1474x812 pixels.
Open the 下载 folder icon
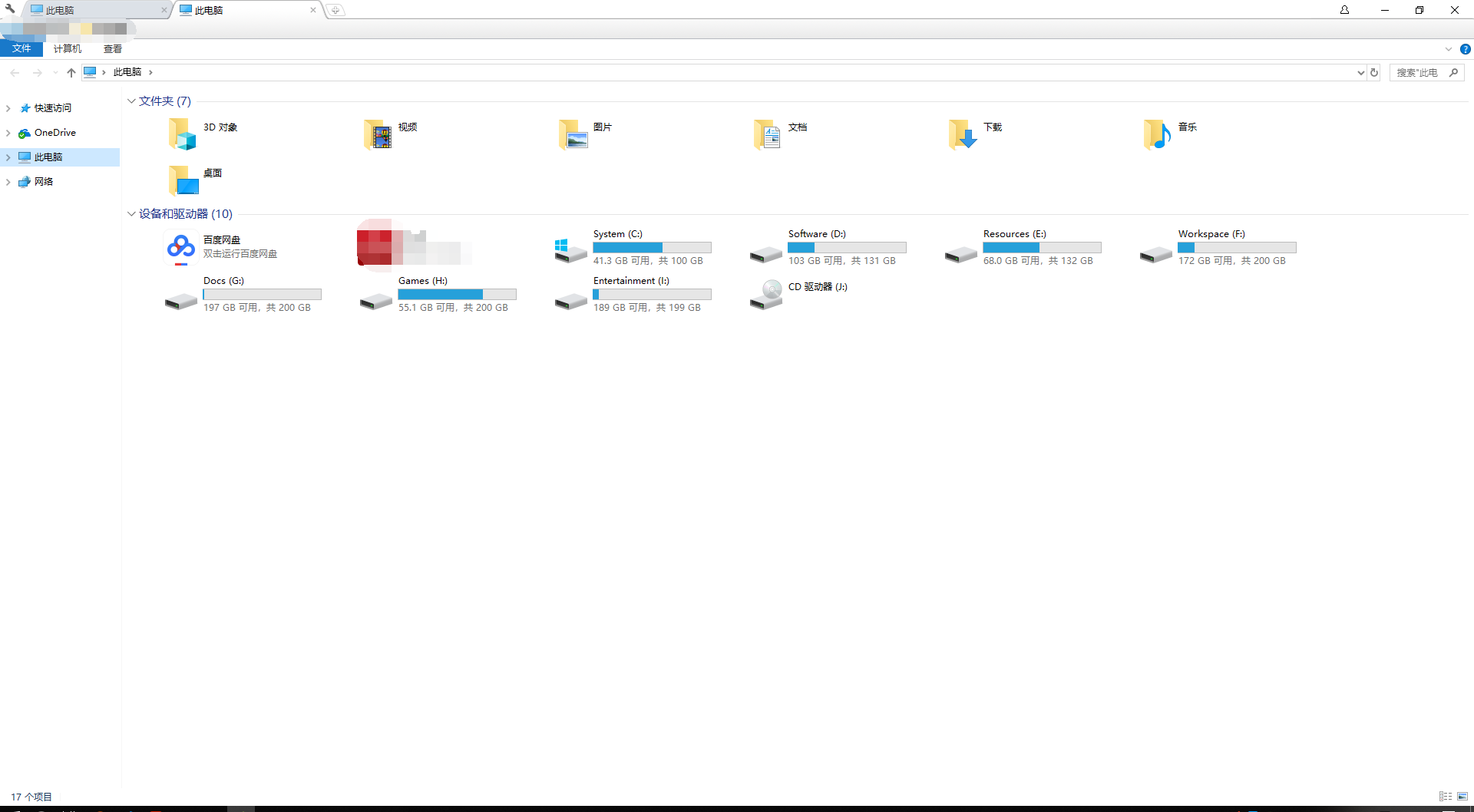[x=963, y=134]
